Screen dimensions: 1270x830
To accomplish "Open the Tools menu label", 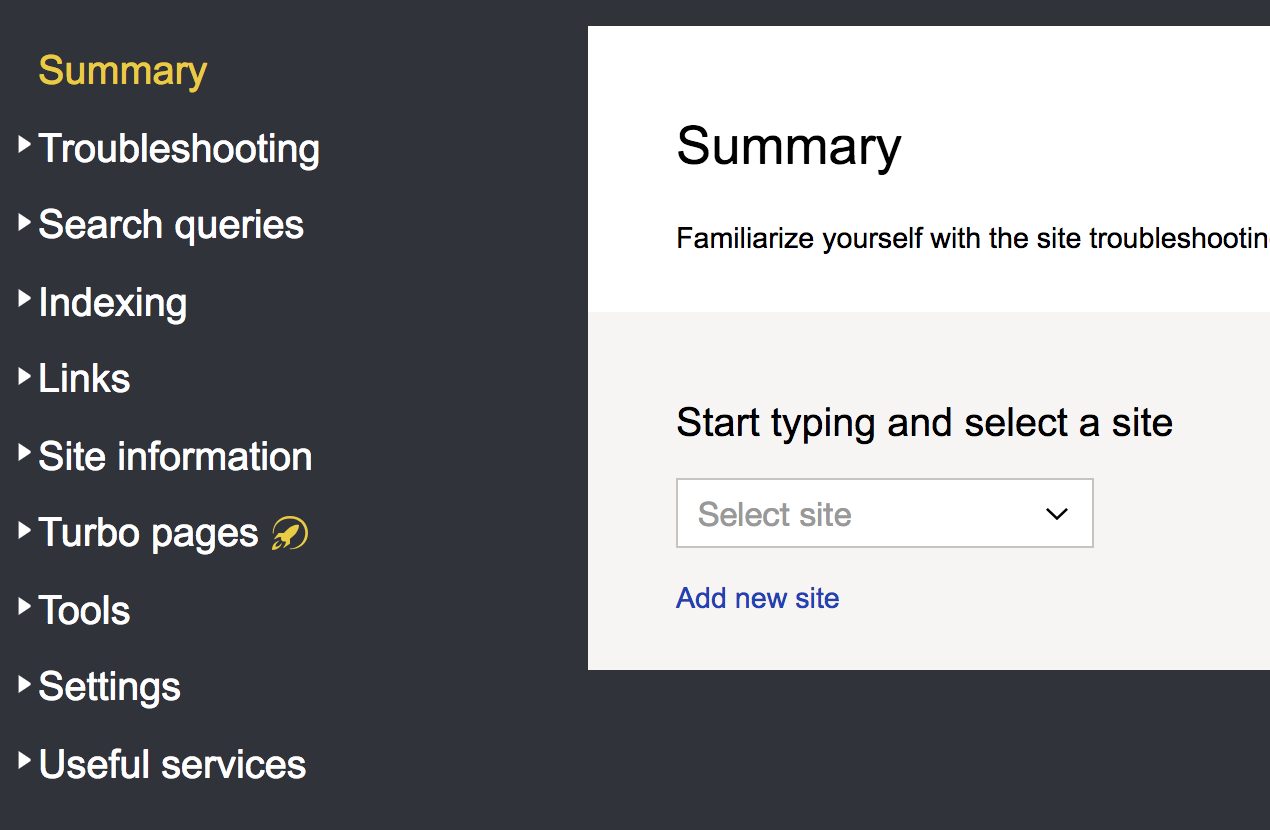I will (x=84, y=611).
